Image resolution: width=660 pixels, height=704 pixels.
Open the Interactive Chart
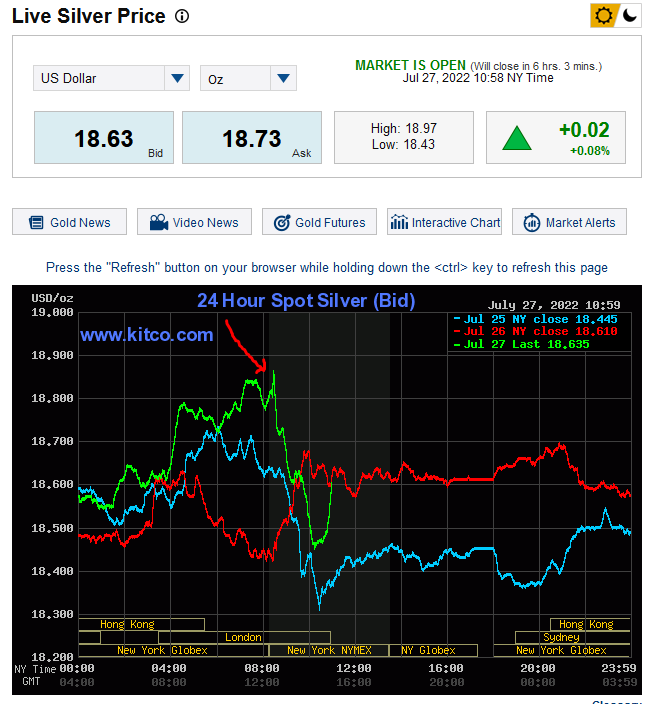coord(444,222)
